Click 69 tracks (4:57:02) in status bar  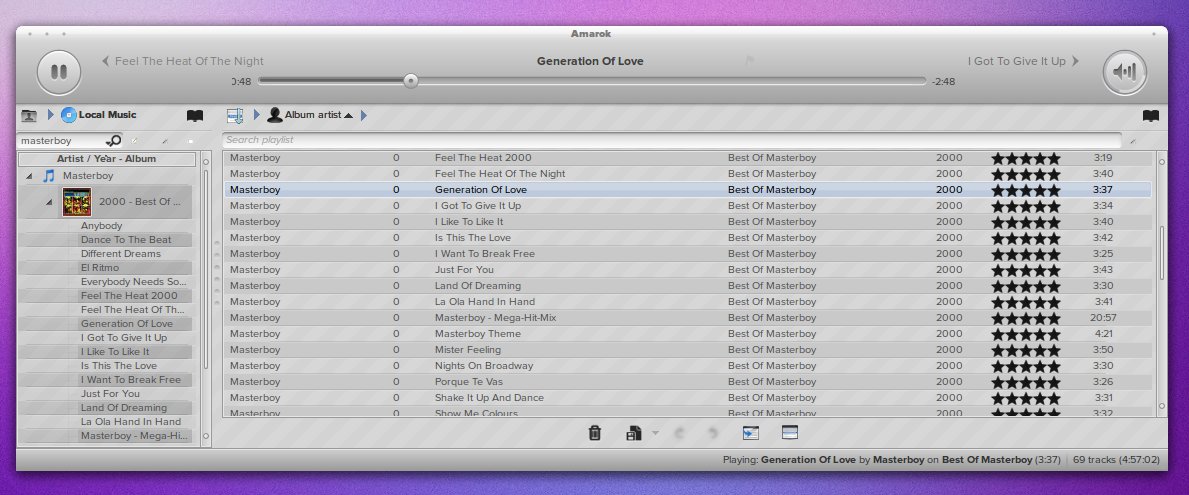pyautogui.click(x=1116, y=459)
